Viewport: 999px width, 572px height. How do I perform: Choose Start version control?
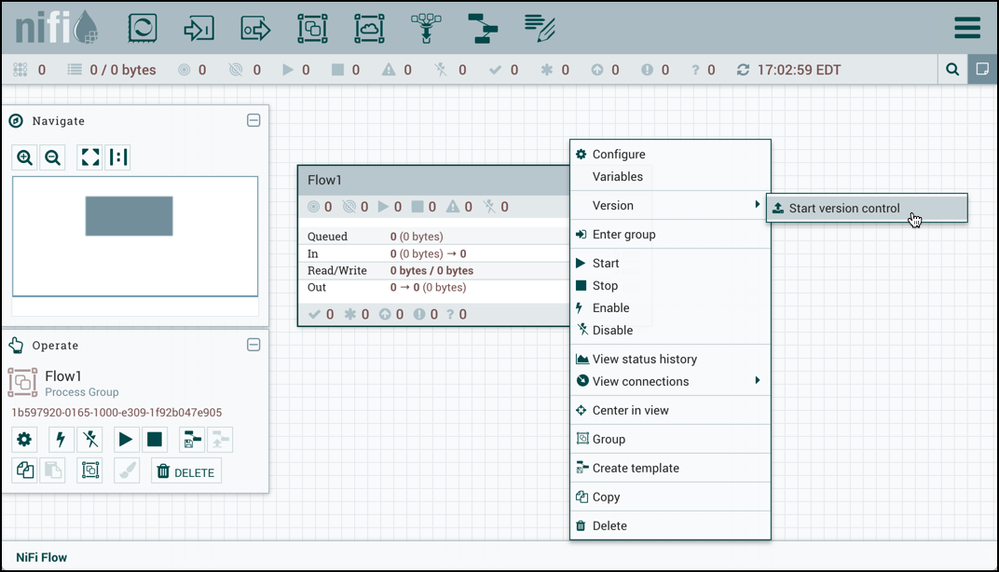click(x=844, y=209)
